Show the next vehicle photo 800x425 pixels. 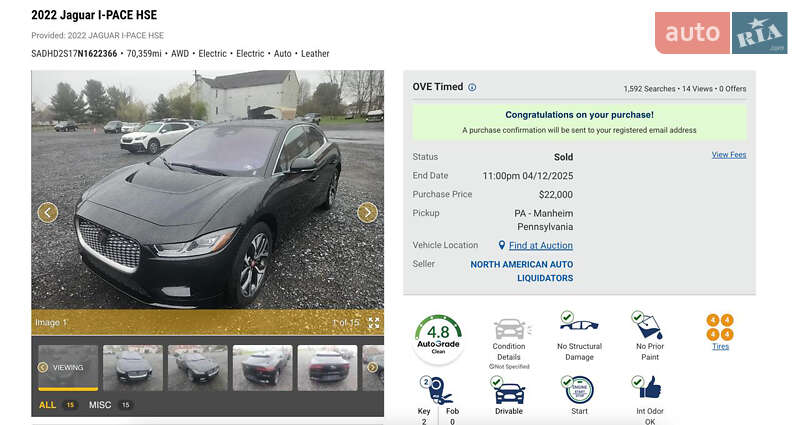coord(367,212)
